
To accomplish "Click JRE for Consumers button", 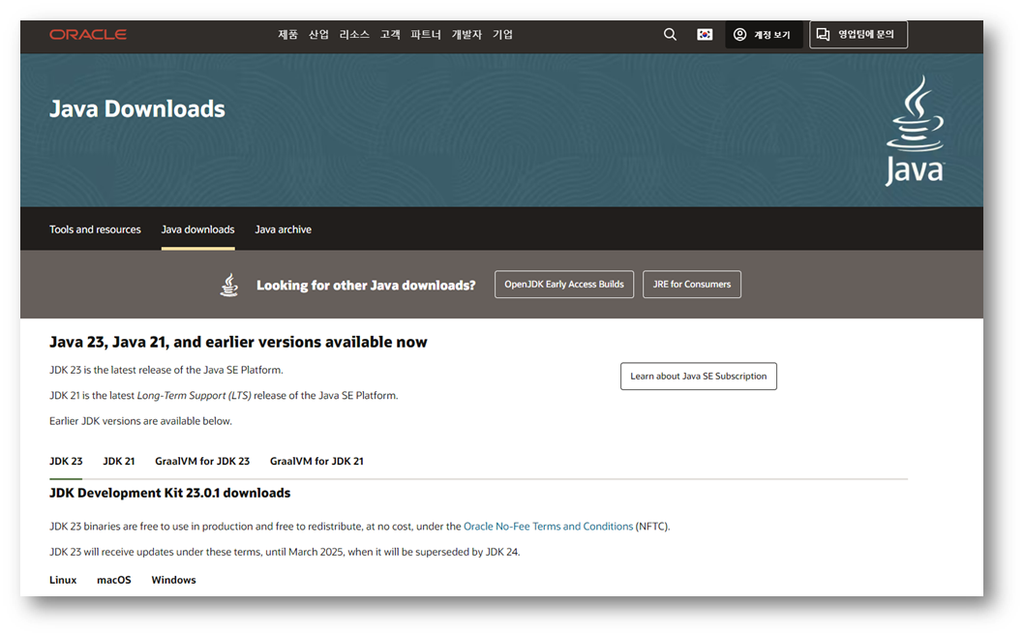I will pyautogui.click(x=692, y=284).
